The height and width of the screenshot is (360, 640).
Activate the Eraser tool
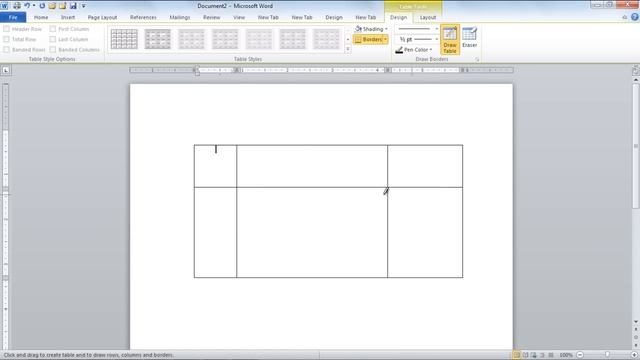click(x=469, y=38)
